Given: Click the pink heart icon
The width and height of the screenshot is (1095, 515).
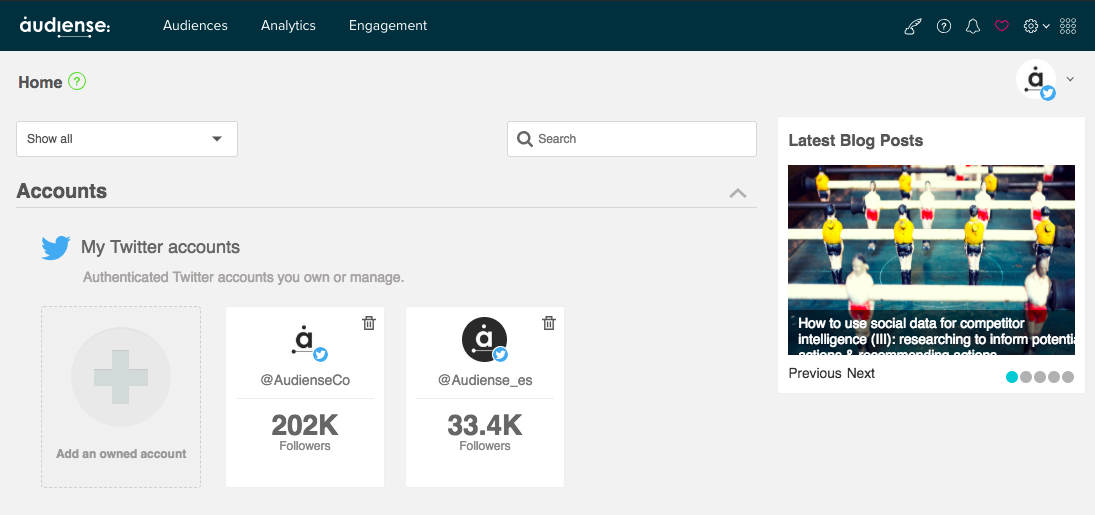Looking at the screenshot, I should click(1002, 27).
